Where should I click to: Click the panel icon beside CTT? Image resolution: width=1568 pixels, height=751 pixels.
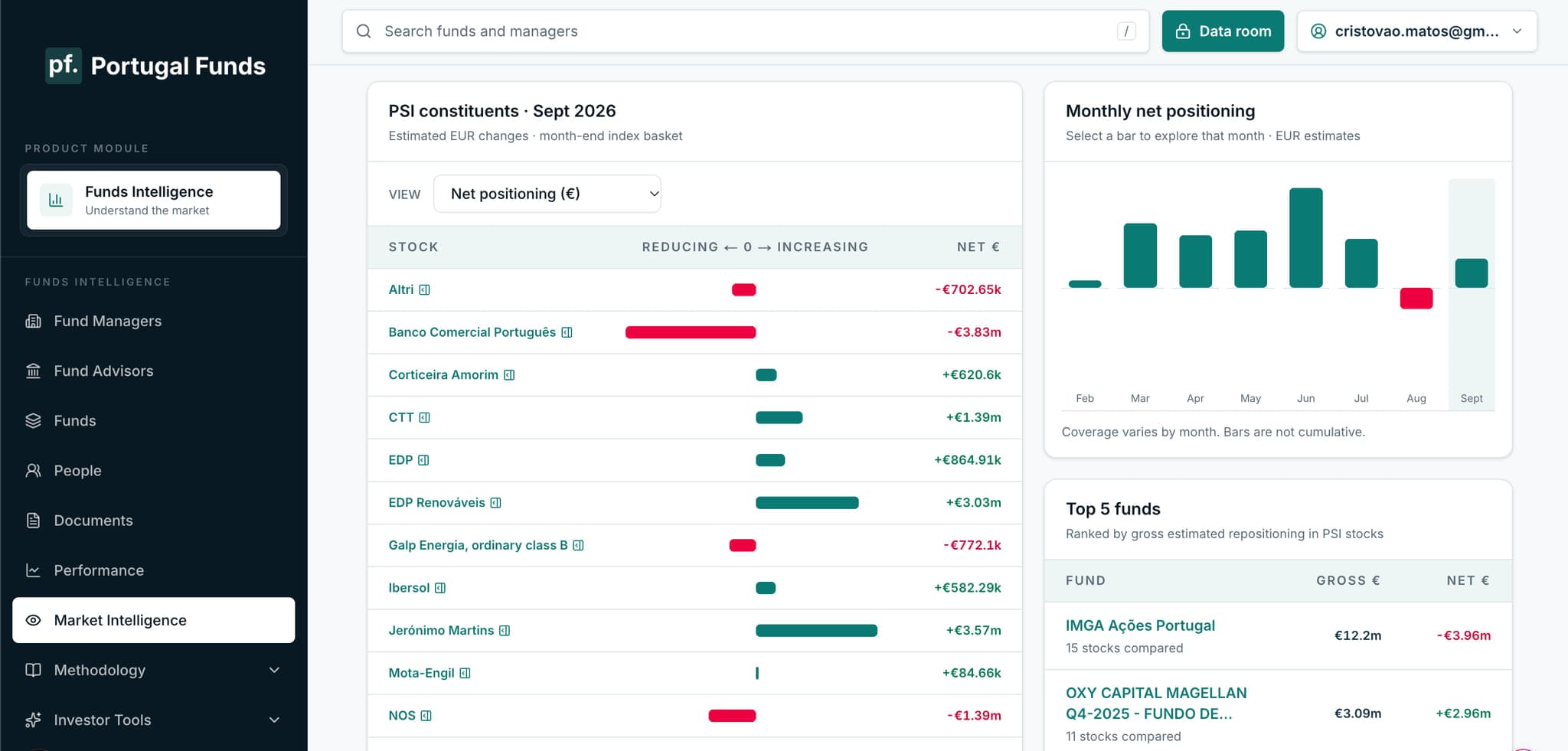(x=425, y=417)
